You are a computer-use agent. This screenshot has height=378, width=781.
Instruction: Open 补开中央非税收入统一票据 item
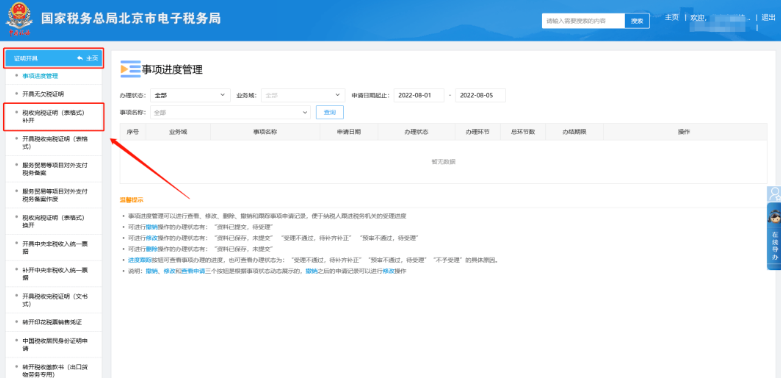click(x=55, y=274)
